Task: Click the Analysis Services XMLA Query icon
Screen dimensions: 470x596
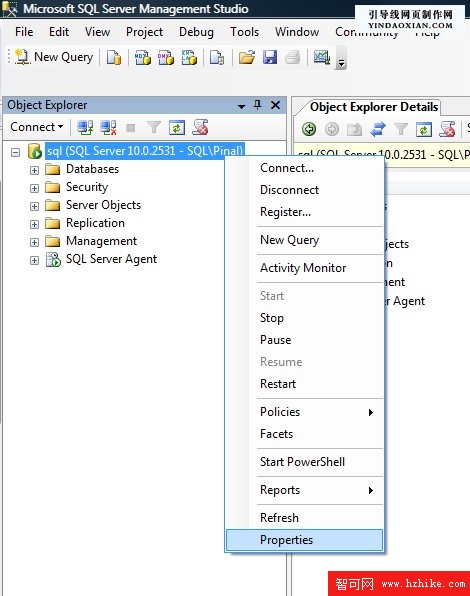Action: 189,57
